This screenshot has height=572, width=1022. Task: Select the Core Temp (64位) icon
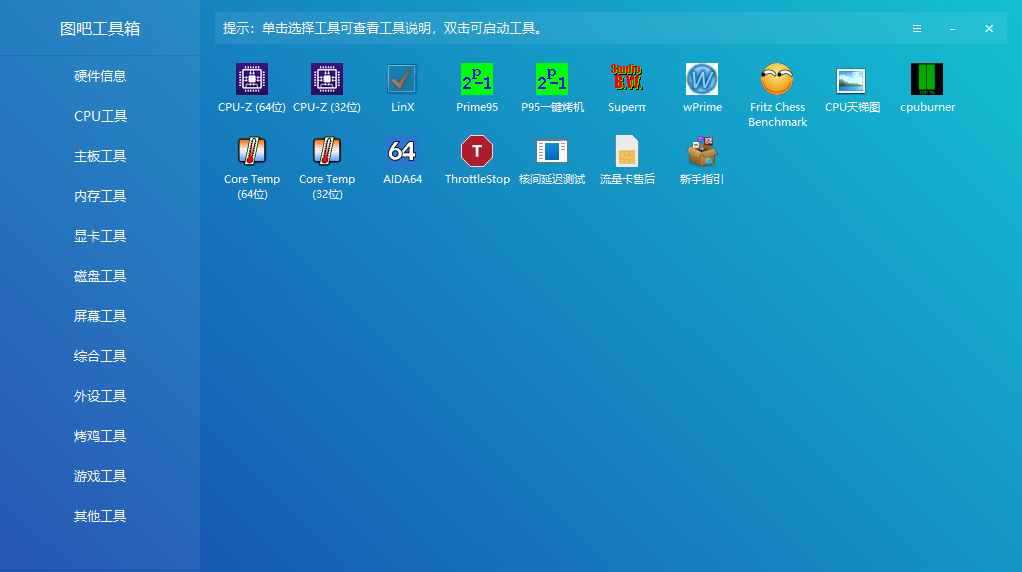[252, 152]
